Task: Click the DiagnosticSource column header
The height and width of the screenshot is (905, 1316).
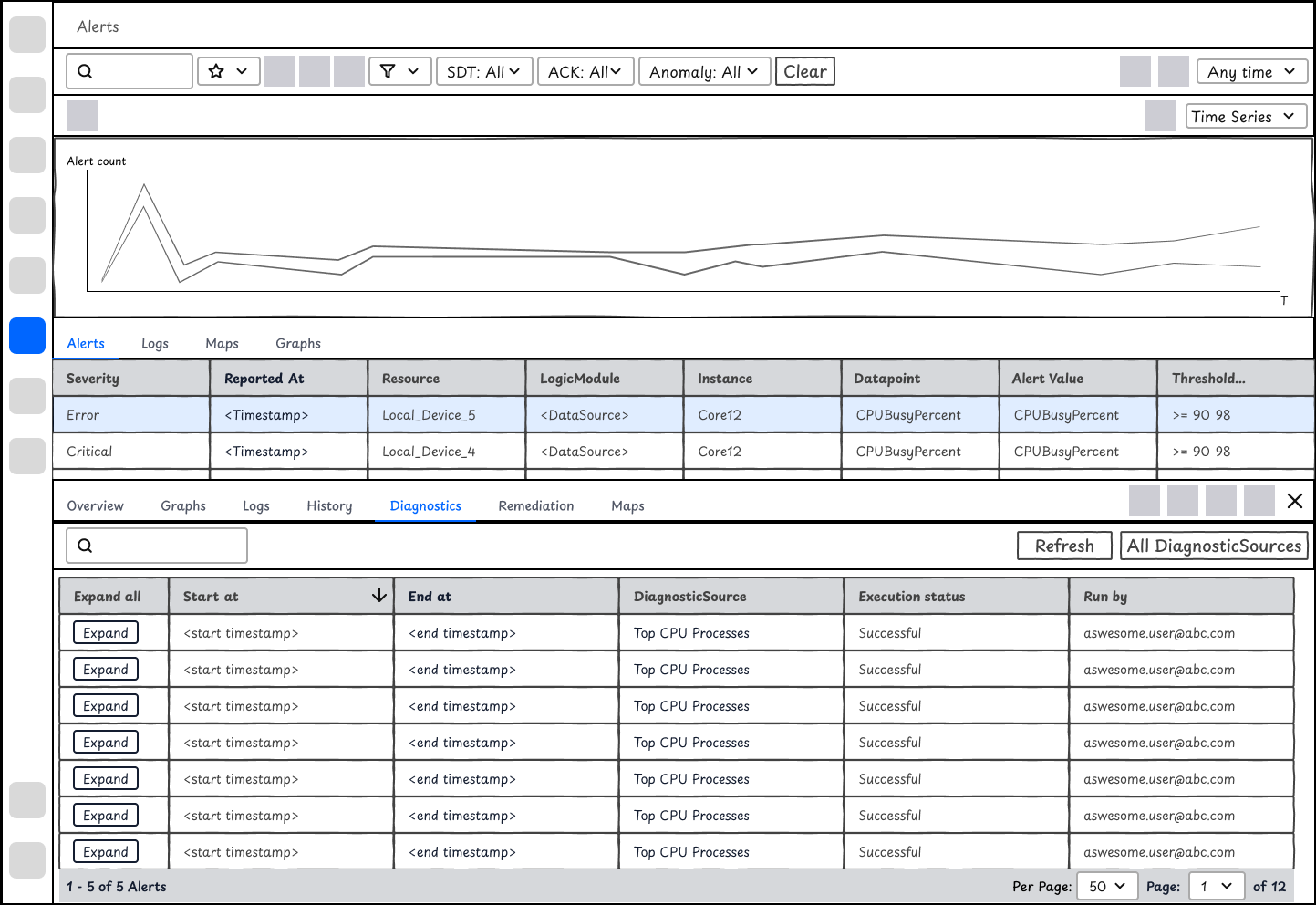Action: pos(731,596)
